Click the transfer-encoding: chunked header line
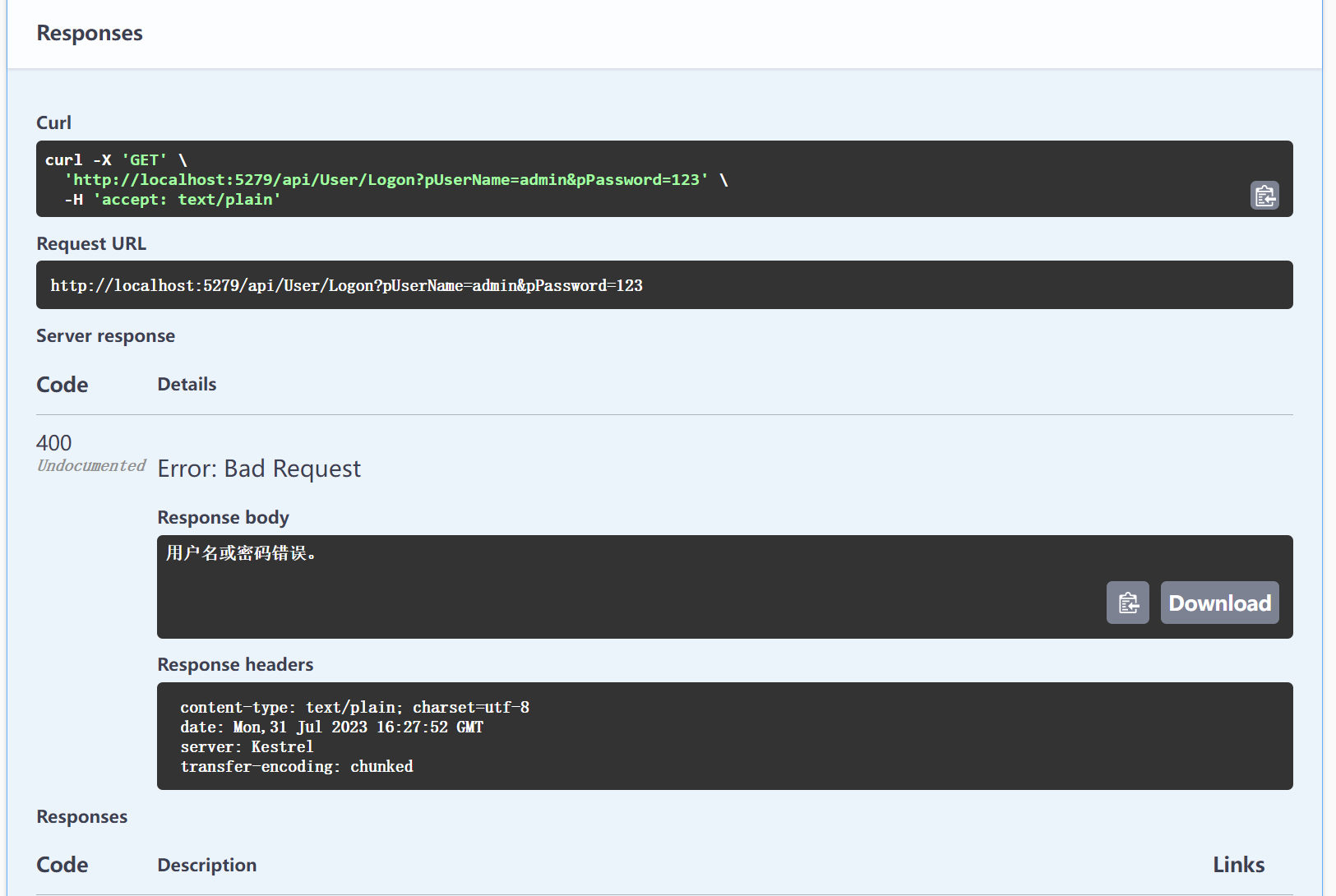 coord(297,767)
